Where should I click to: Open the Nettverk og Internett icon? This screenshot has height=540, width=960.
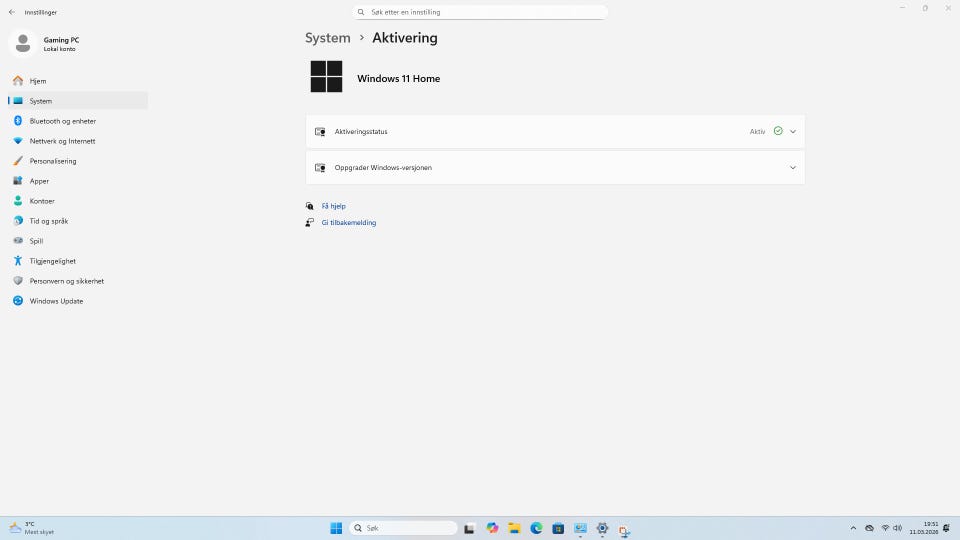(18, 141)
